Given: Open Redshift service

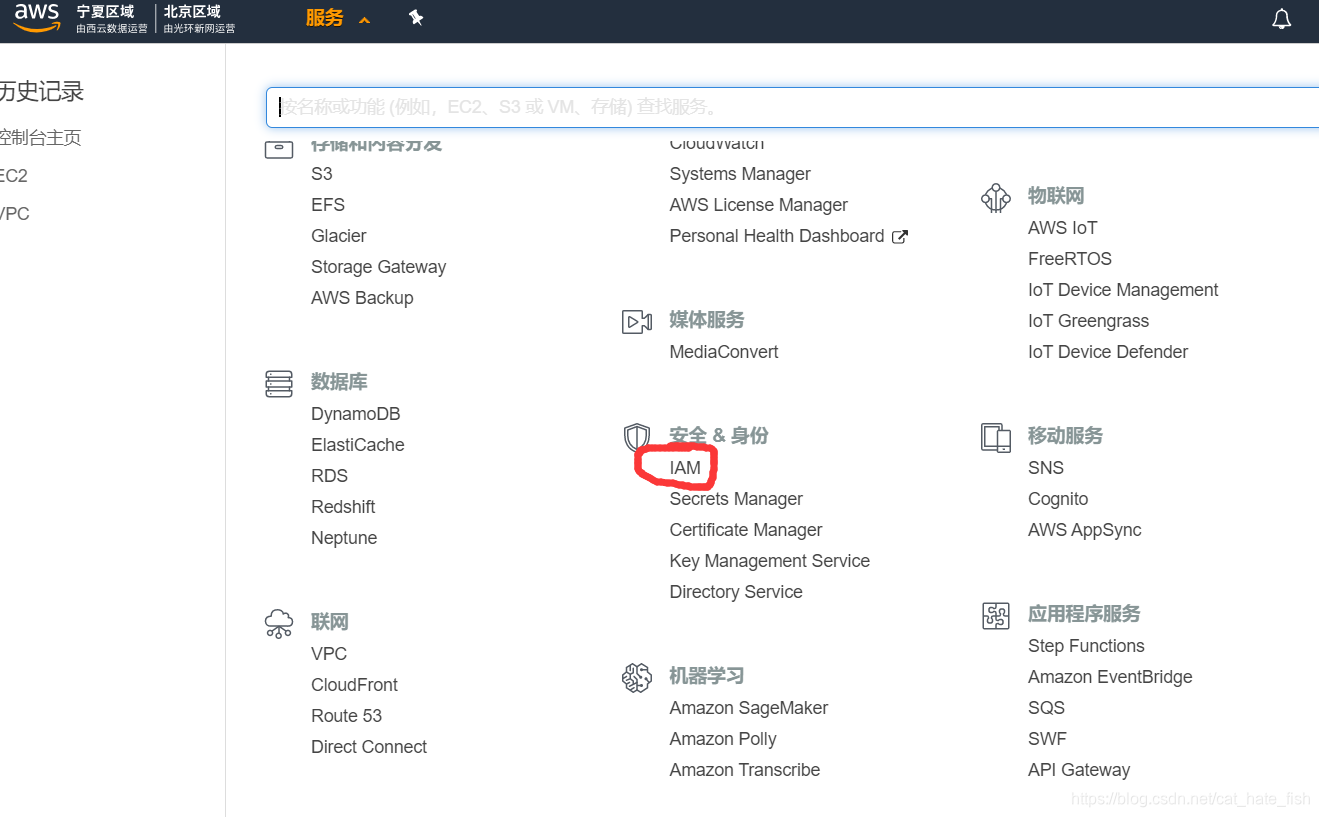Looking at the screenshot, I should 343,507.
